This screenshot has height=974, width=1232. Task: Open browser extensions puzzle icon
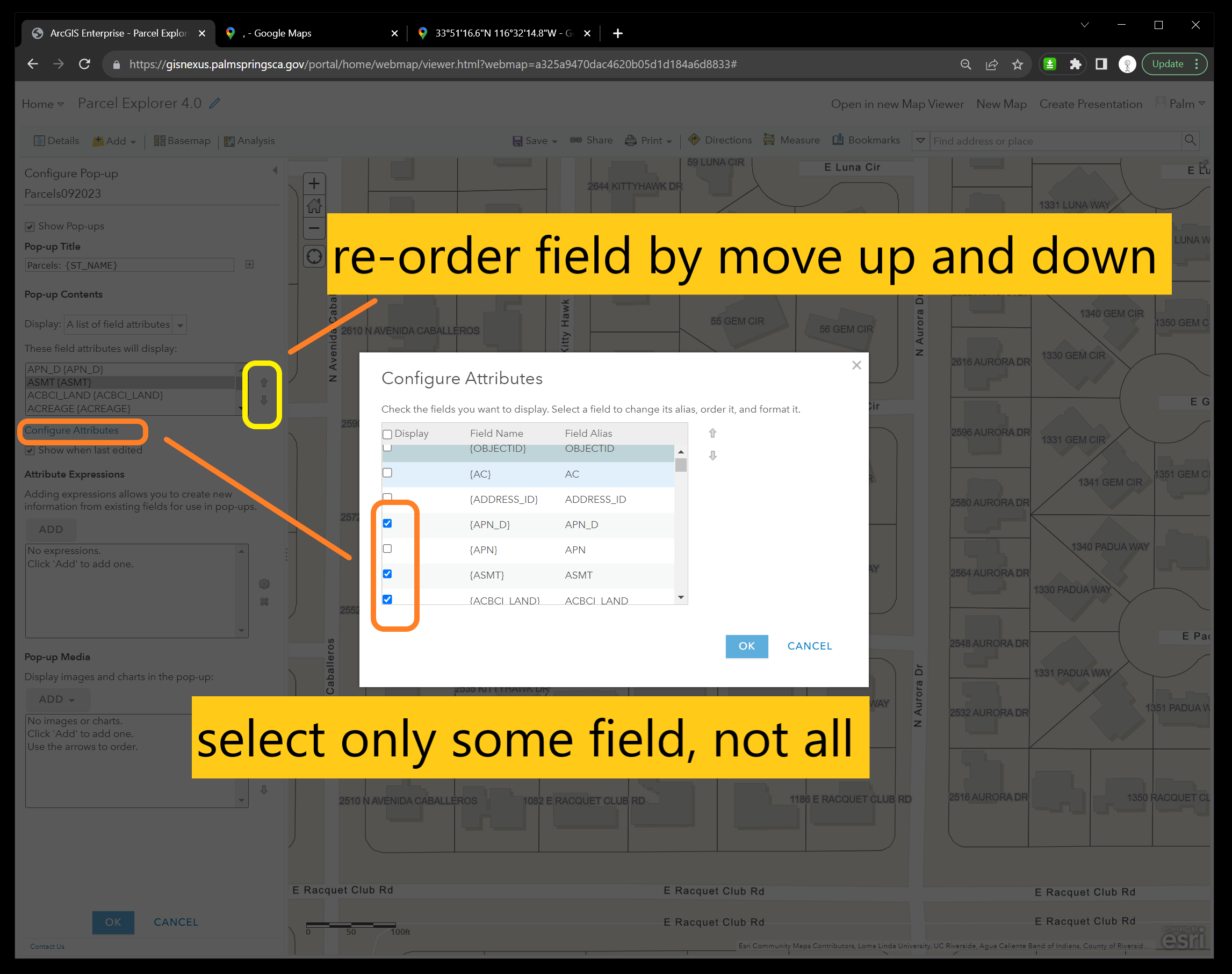coord(1075,64)
